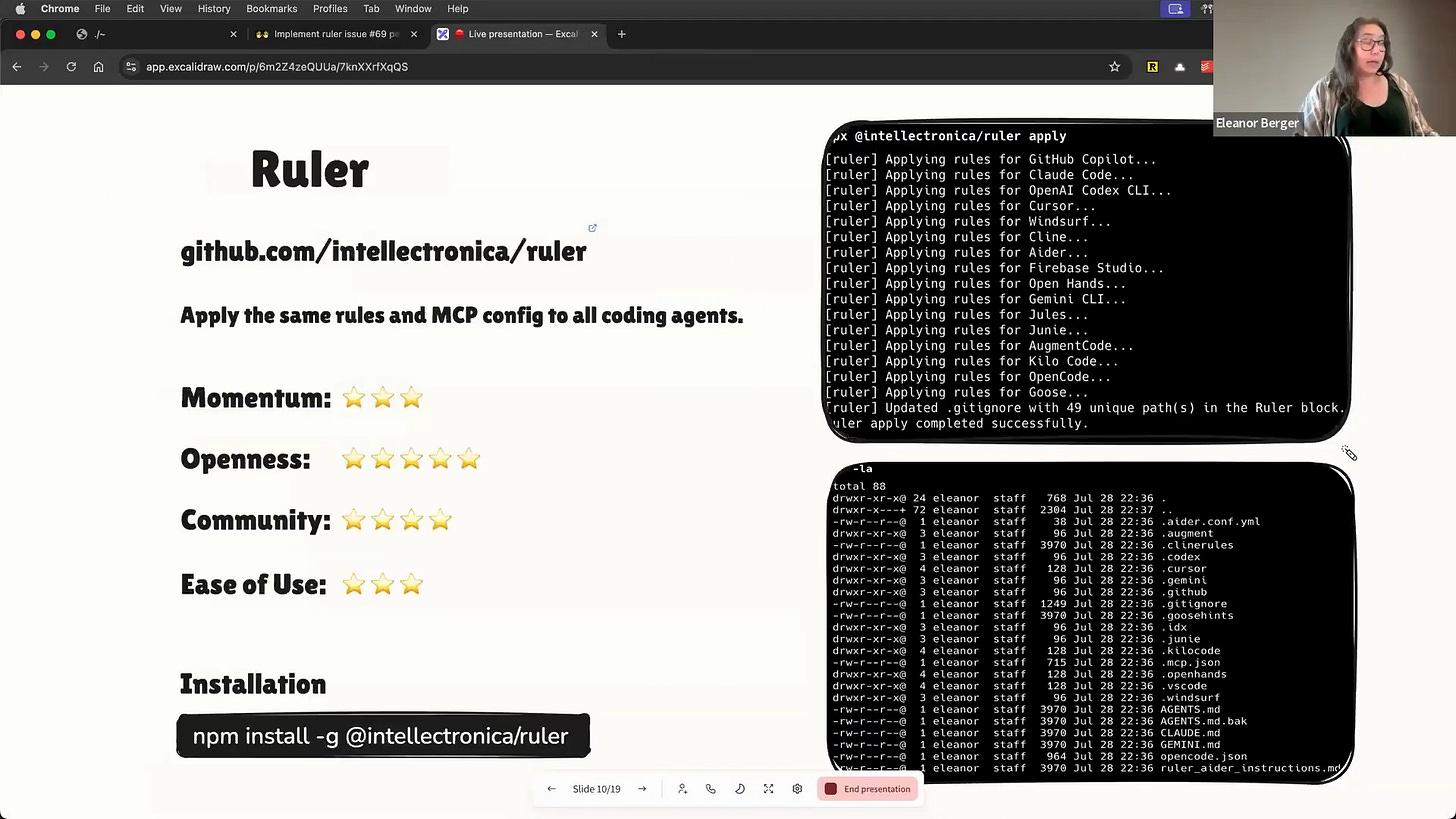Open the Apple menu
This screenshot has width=1456, height=819.
click(x=20, y=9)
